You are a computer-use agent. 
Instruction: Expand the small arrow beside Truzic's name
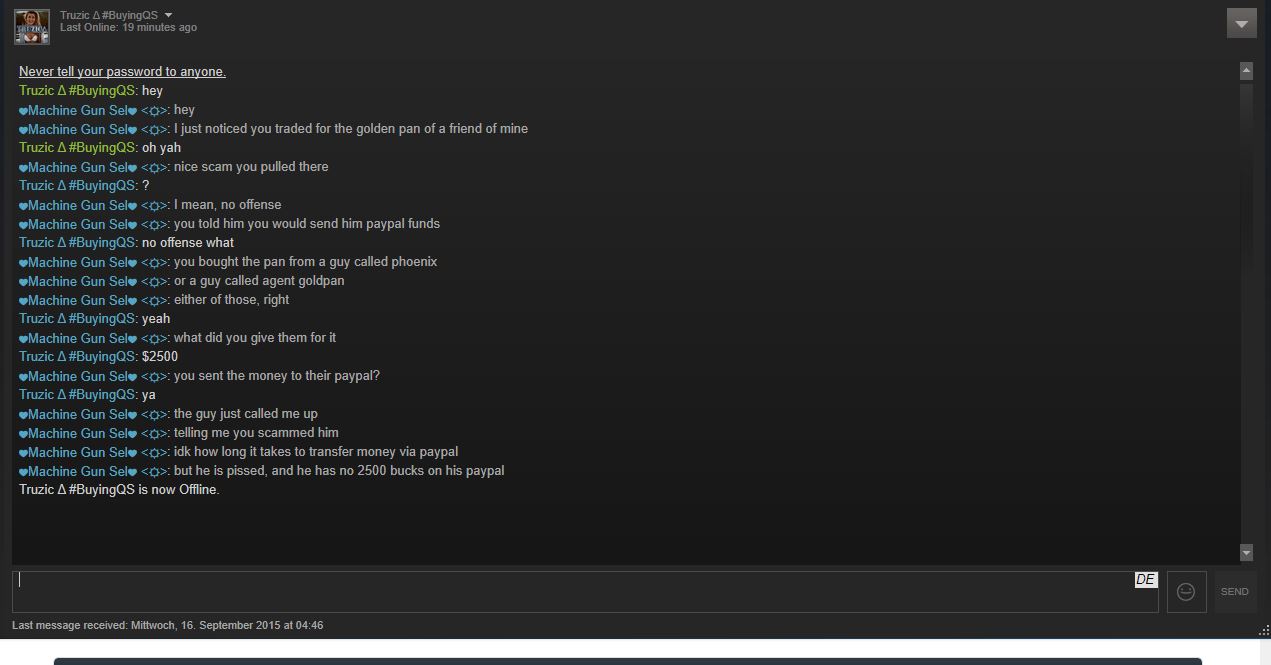point(168,15)
